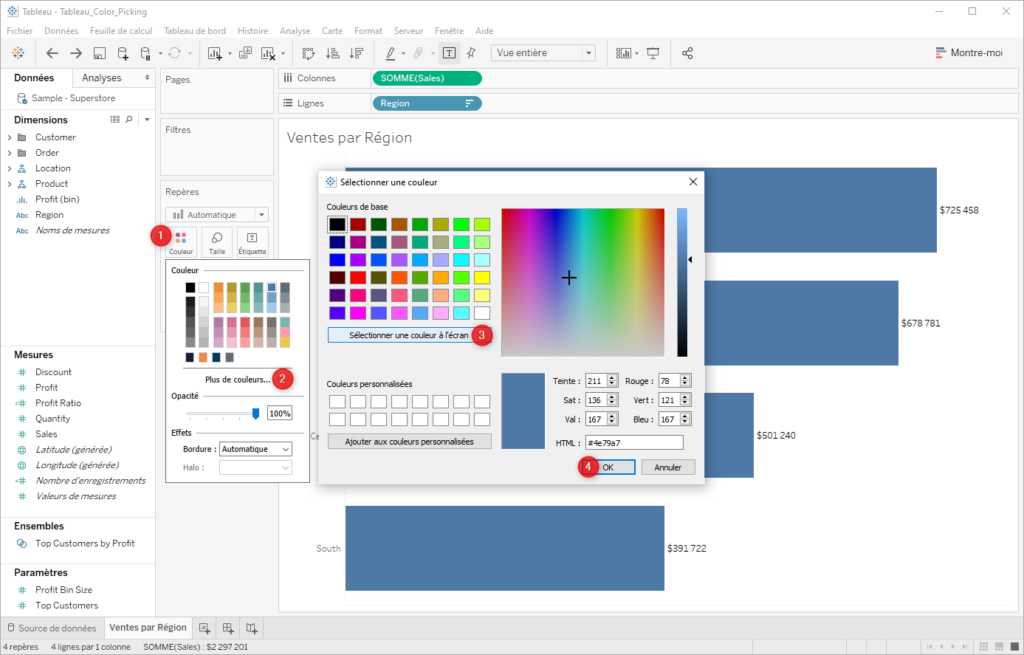
Task: Click the view data grid icon beside Dimensions
Action: pyautogui.click(x=115, y=120)
